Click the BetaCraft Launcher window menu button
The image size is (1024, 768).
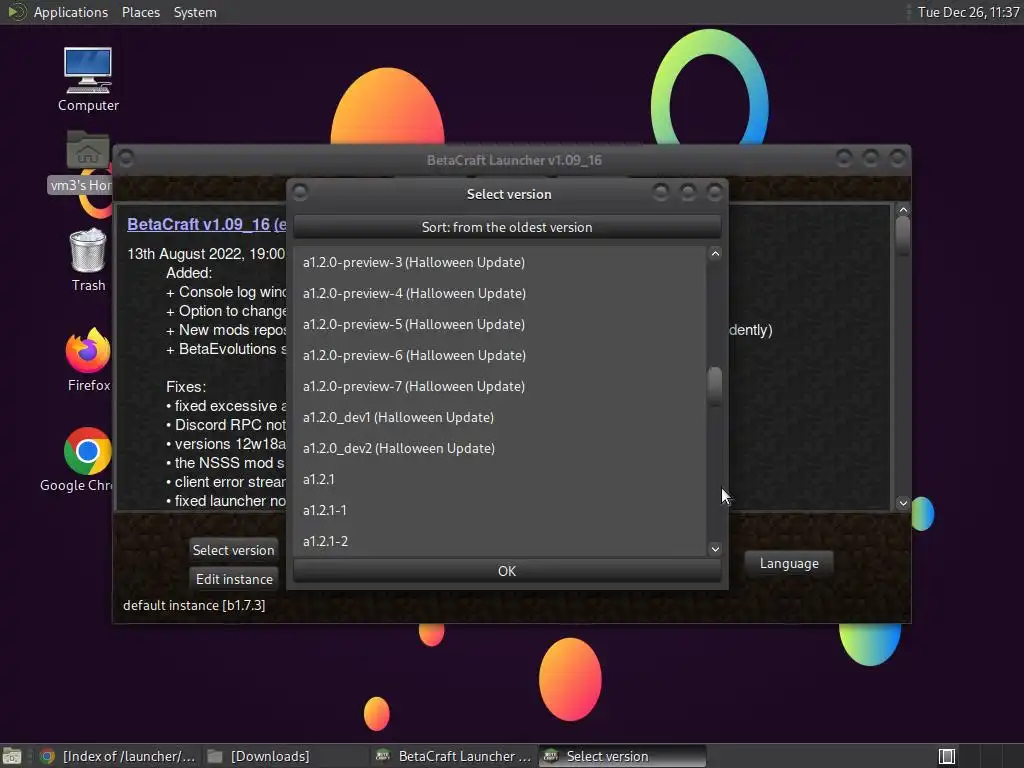click(x=126, y=158)
